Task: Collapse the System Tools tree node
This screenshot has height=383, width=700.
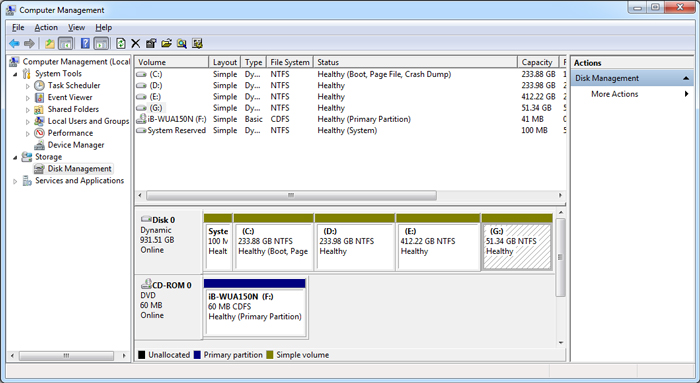Action: tap(15, 74)
